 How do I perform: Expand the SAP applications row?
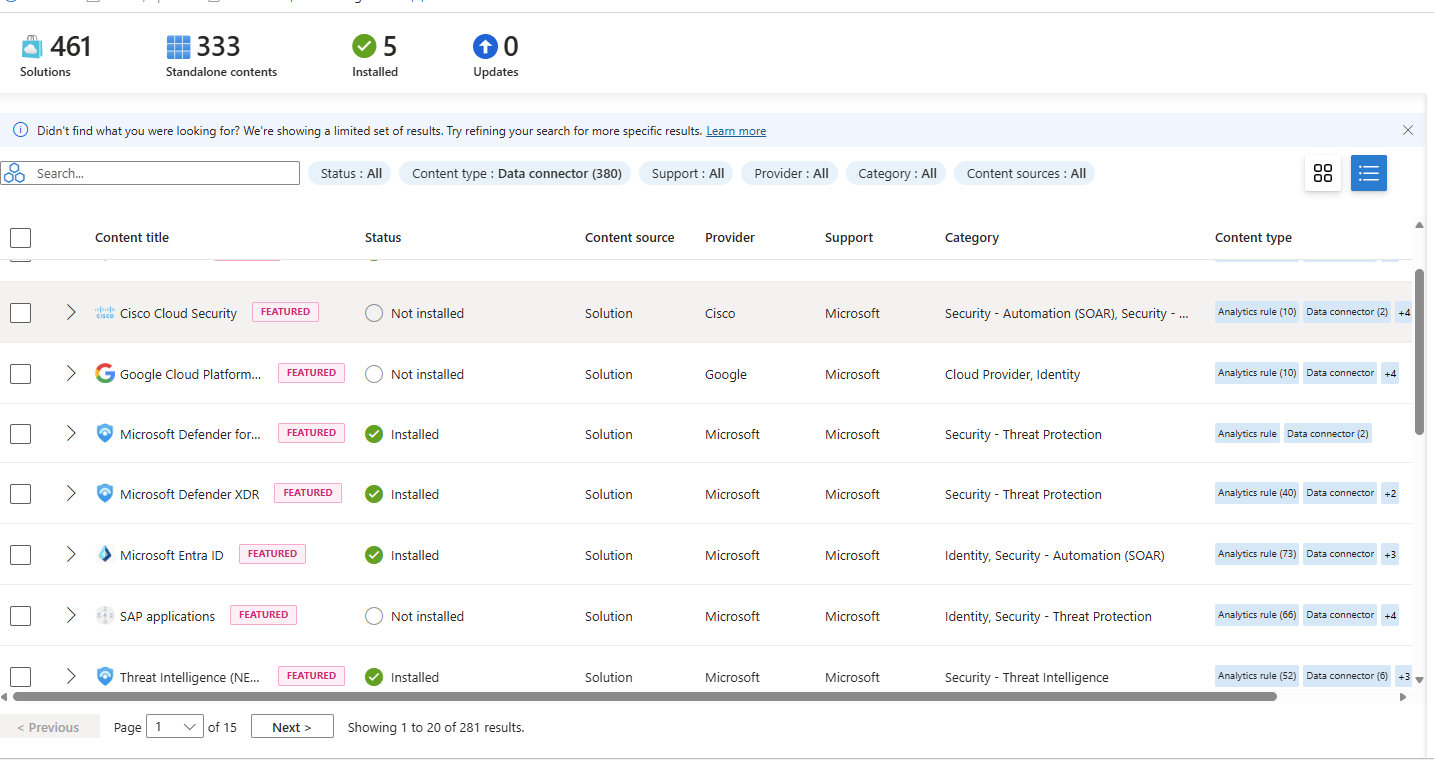click(71, 615)
